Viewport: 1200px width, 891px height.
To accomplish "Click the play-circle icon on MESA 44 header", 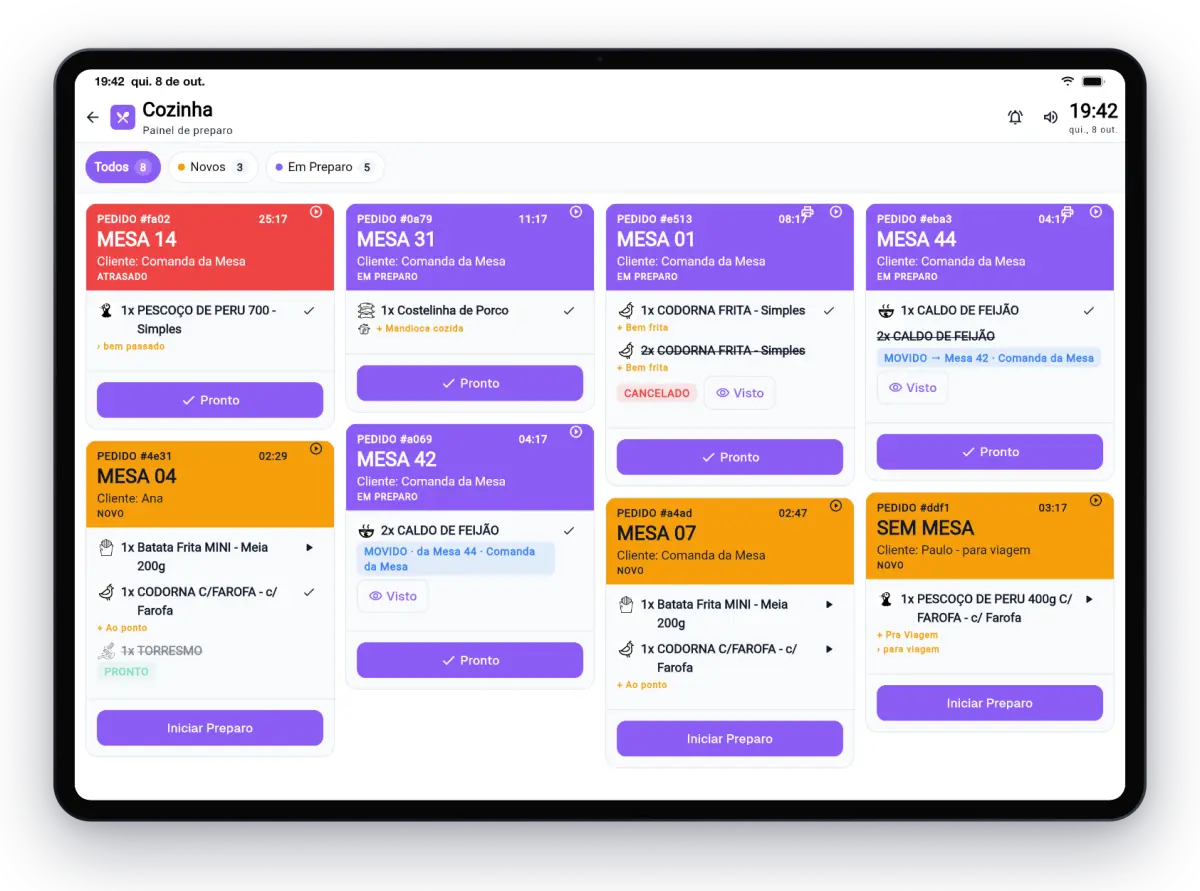I will (x=1096, y=212).
